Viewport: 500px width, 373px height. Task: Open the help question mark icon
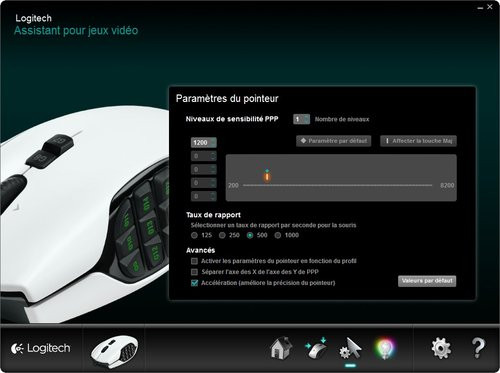pyautogui.click(x=478, y=348)
